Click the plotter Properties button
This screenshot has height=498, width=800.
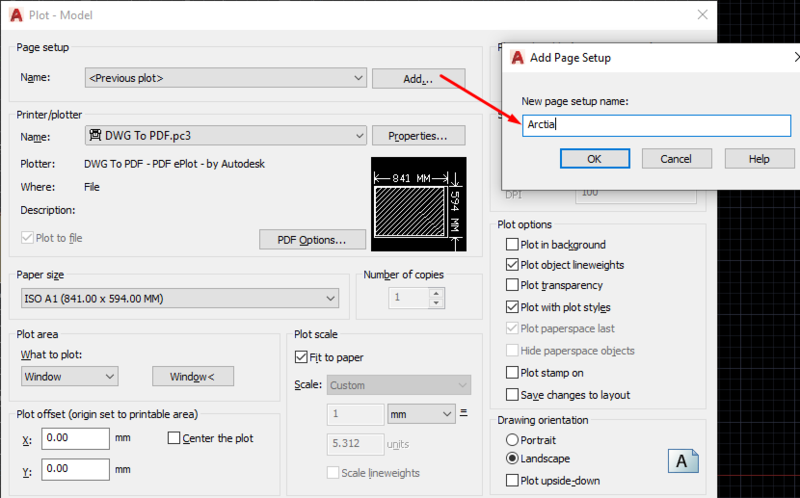click(418, 136)
